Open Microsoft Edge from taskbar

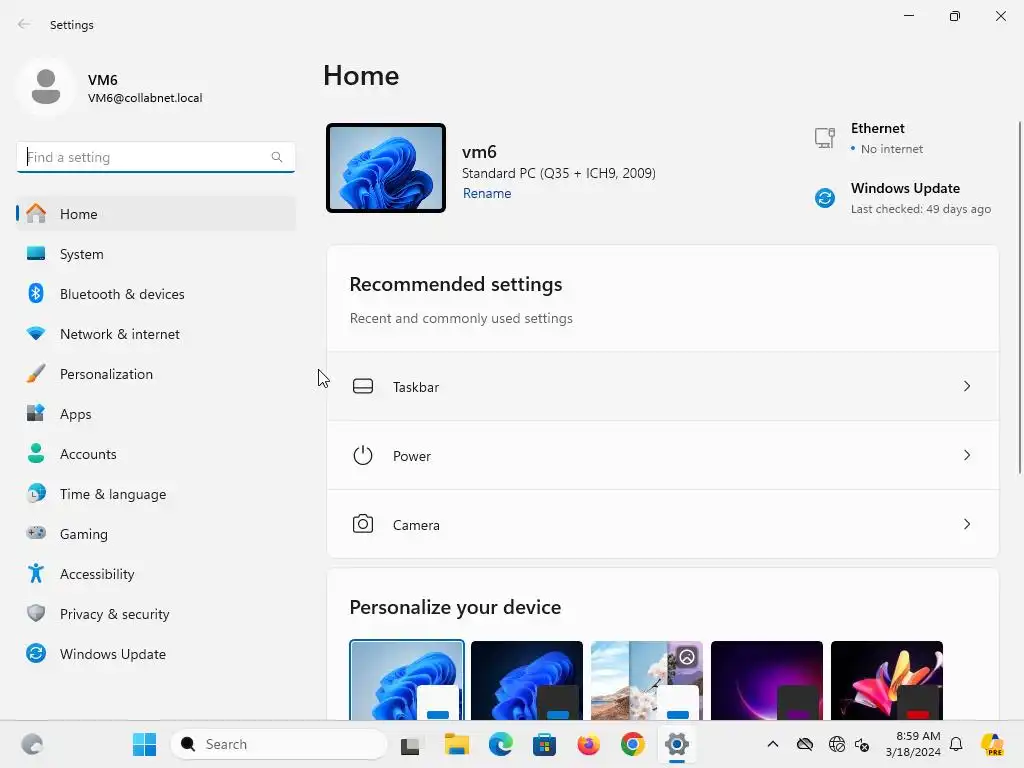pos(501,744)
